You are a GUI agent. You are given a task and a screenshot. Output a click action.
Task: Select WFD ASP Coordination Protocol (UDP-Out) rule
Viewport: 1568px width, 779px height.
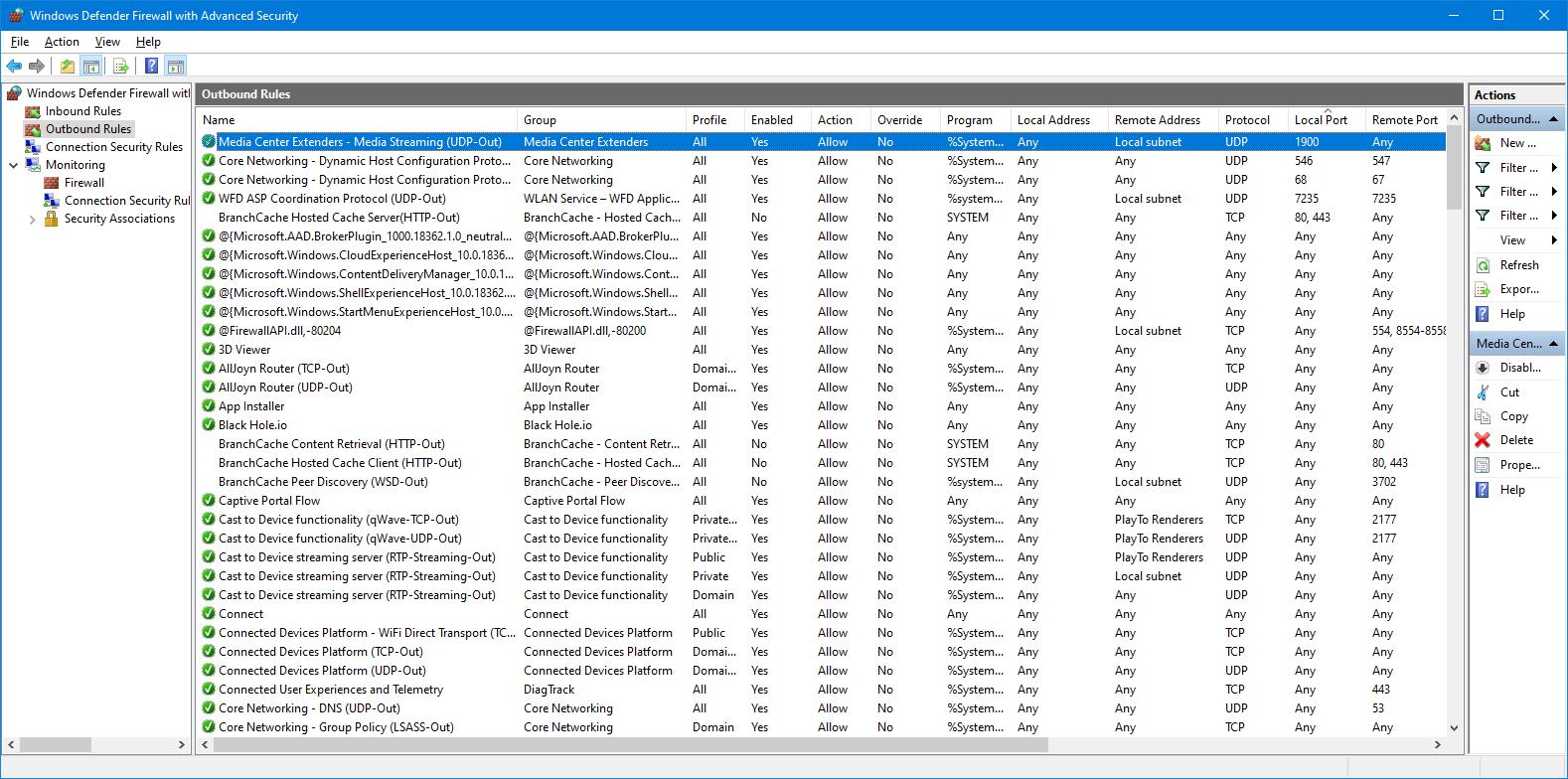821,199
